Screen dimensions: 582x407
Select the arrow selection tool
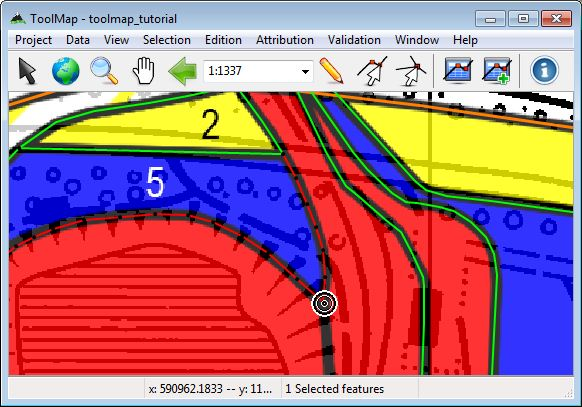click(27, 70)
